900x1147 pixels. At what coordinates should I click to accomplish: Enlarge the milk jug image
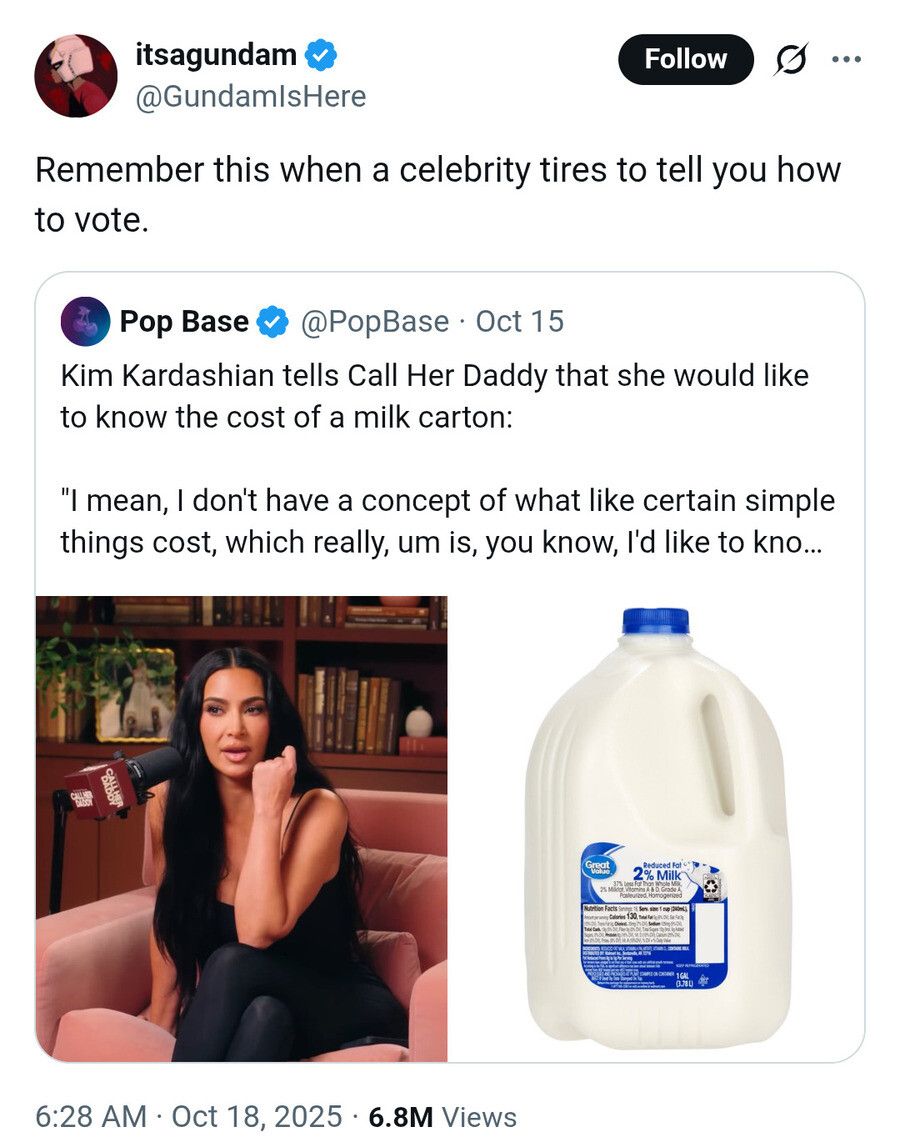(x=655, y=828)
